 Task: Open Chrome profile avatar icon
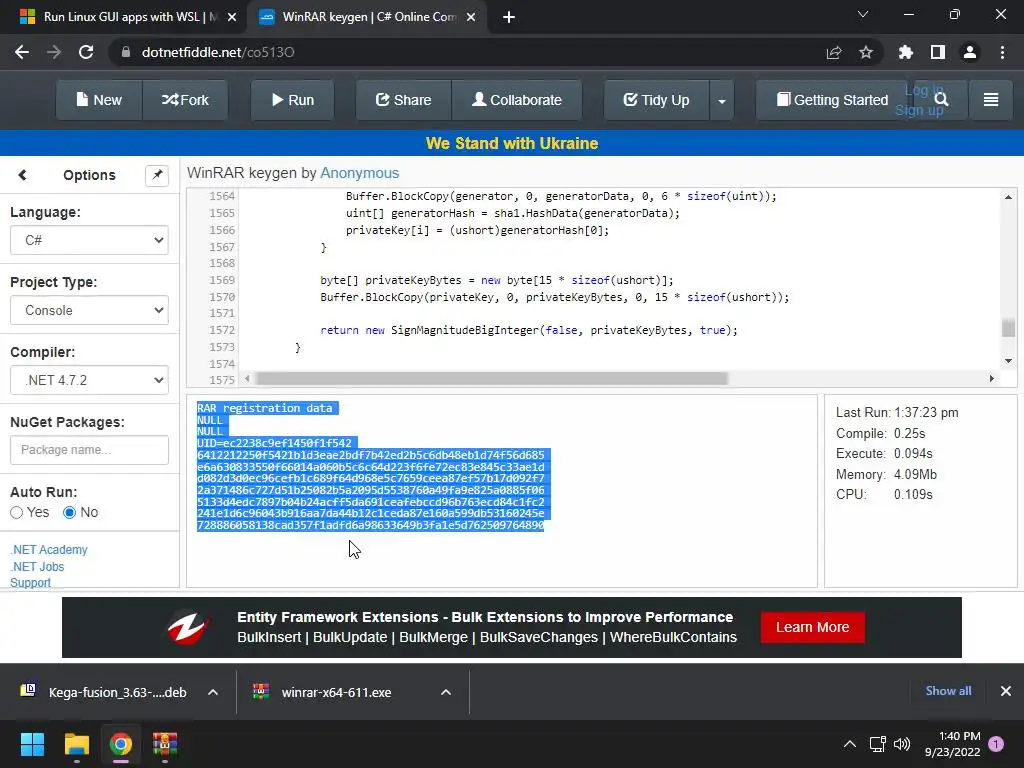tap(970, 52)
